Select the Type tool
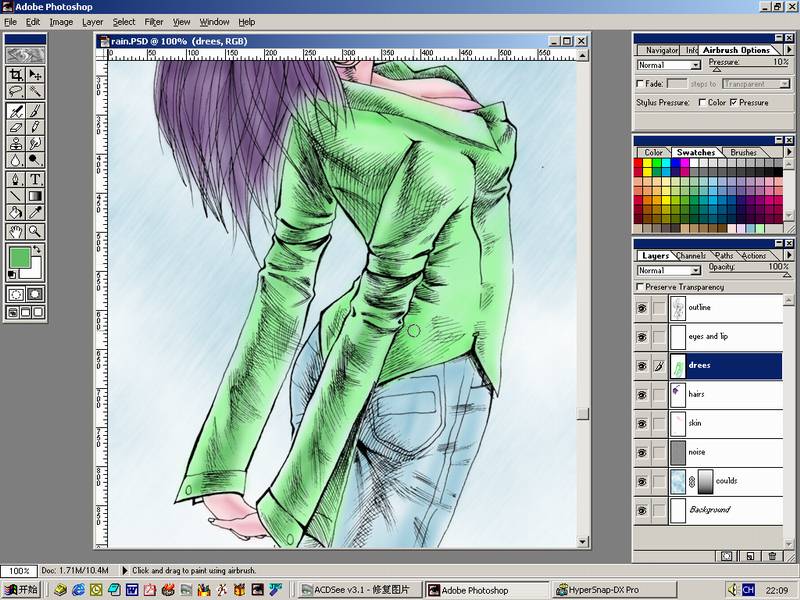The image size is (800, 600). tap(35, 179)
